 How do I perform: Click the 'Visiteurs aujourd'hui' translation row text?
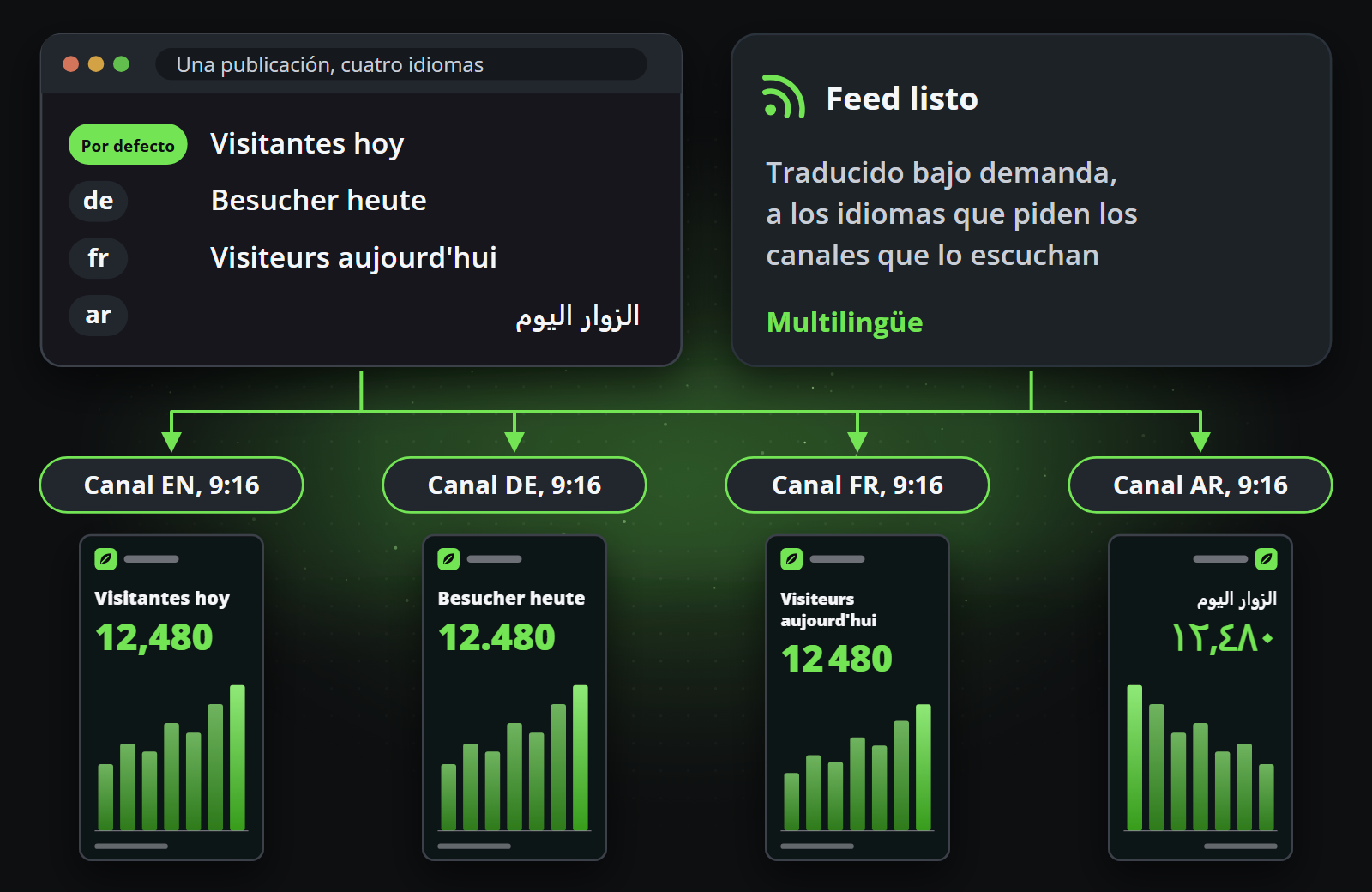353,258
